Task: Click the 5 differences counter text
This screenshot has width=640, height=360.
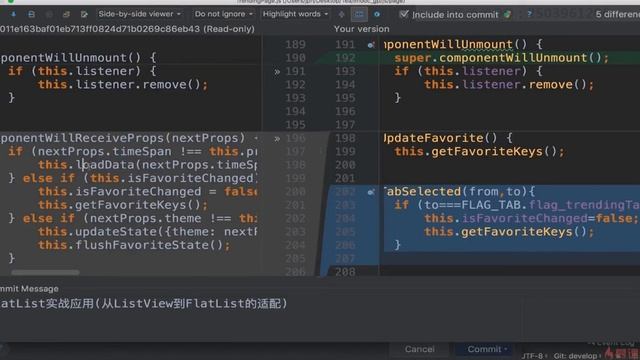Action: [618, 14]
